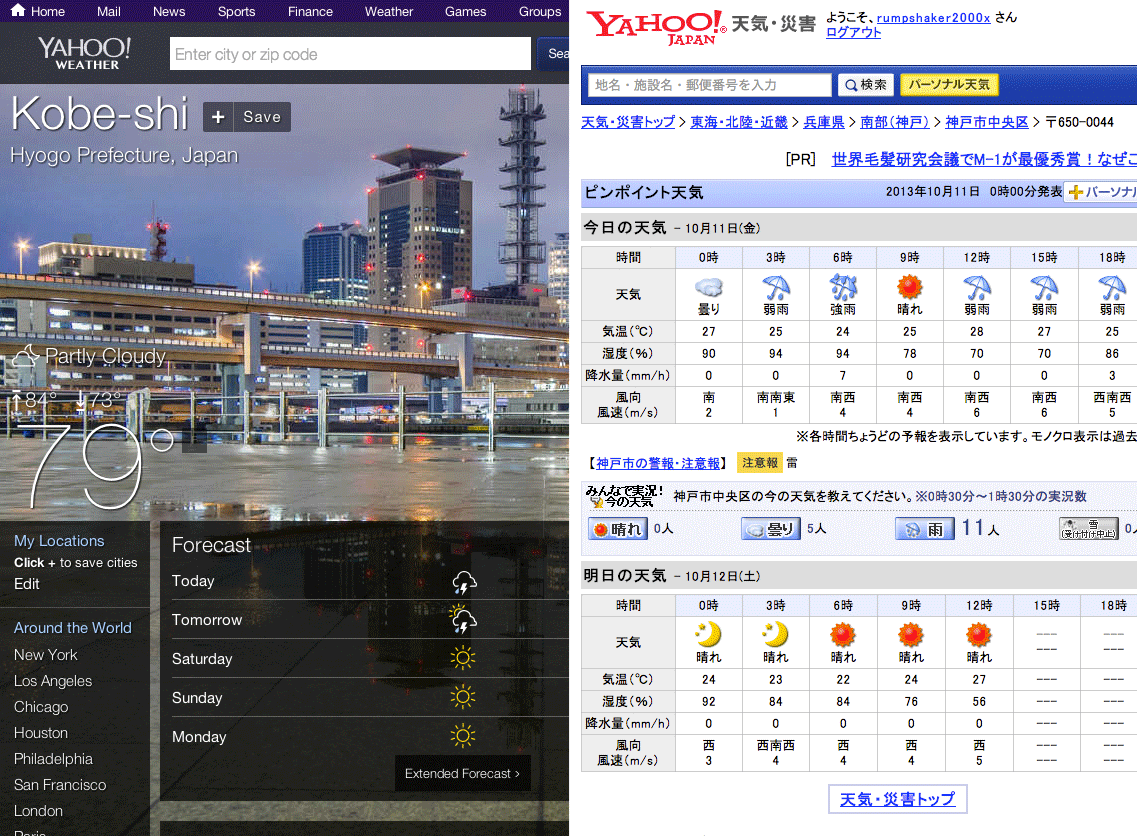Click the plus icon next to Save
This screenshot has width=1137, height=836.
tap(218, 117)
